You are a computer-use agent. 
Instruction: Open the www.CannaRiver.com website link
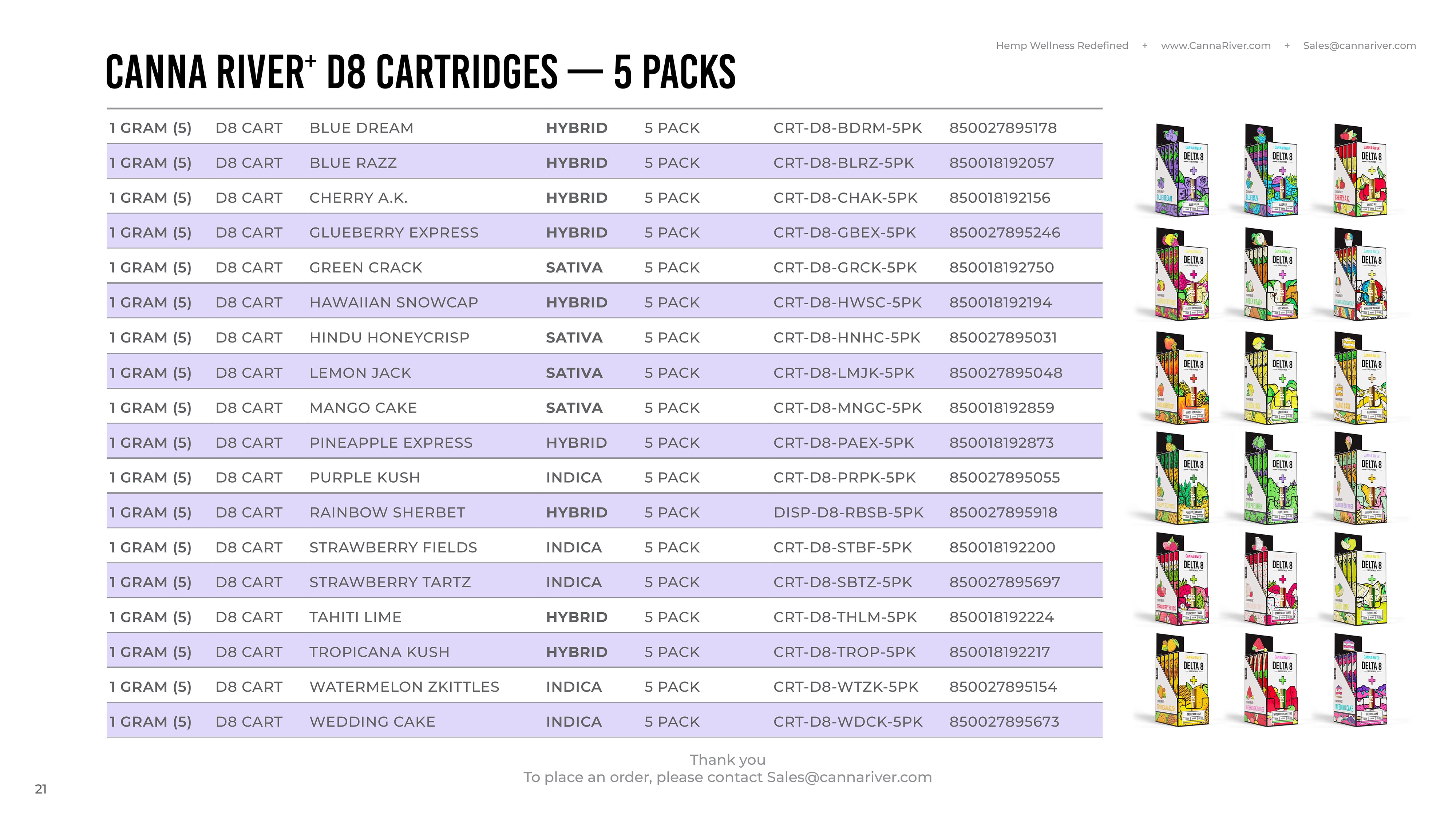(x=1215, y=46)
